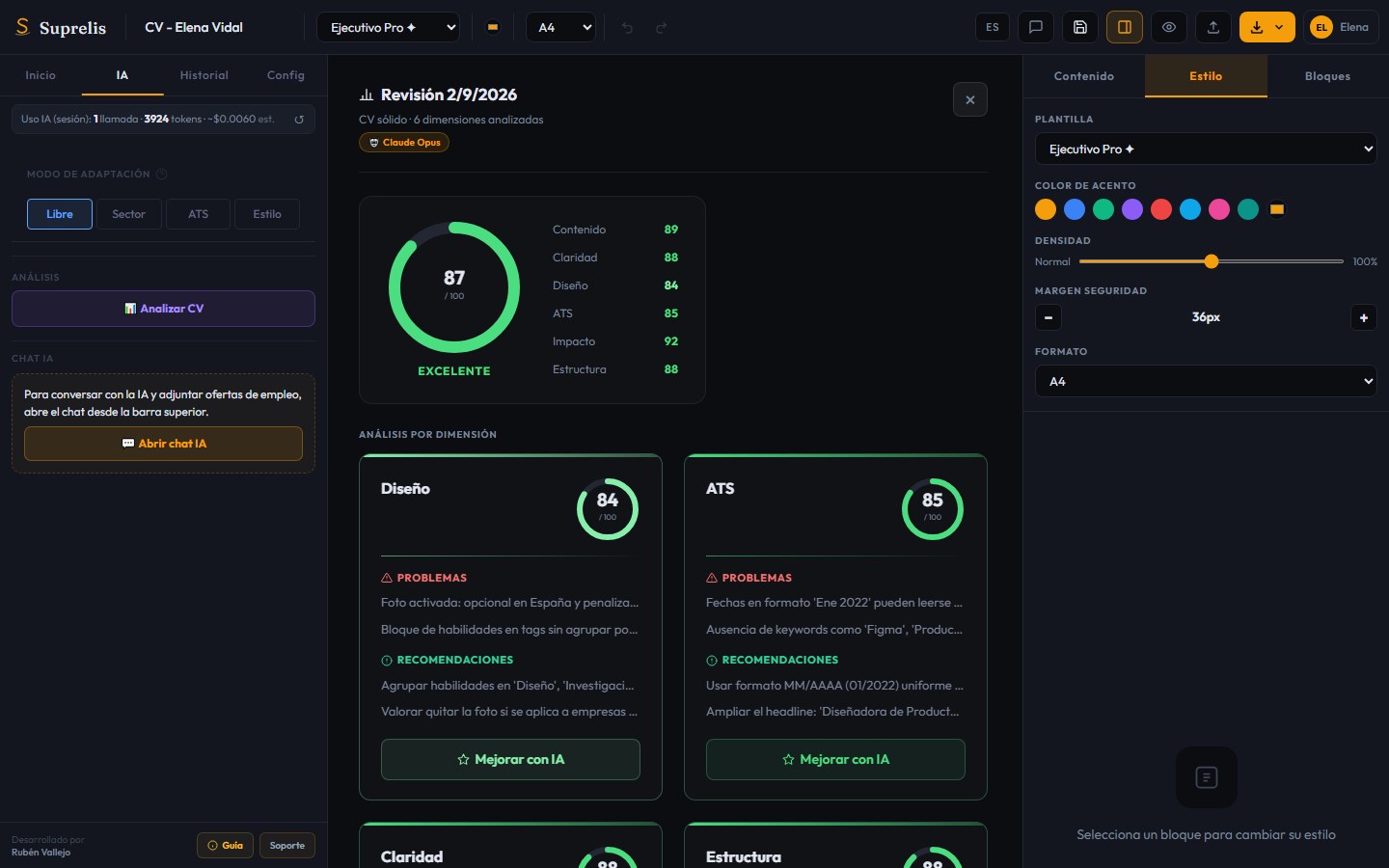Image resolution: width=1389 pixels, height=868 pixels.
Task: Open the custom color picker after the teal swatch
Action: click(1277, 209)
